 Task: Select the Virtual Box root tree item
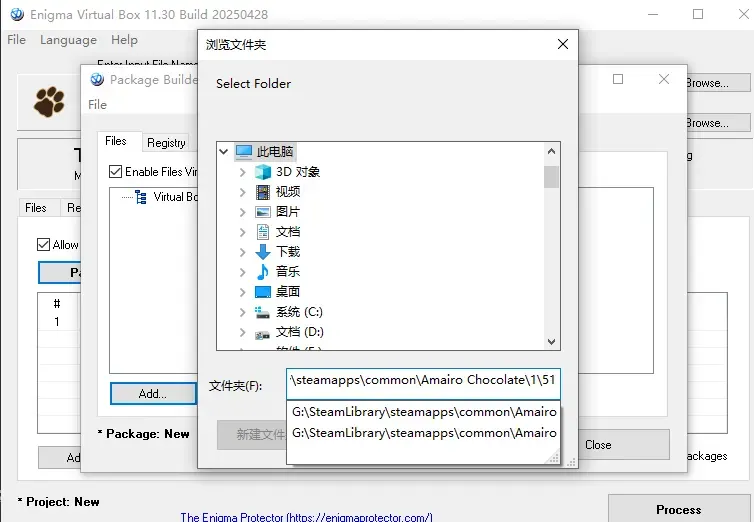(175, 197)
